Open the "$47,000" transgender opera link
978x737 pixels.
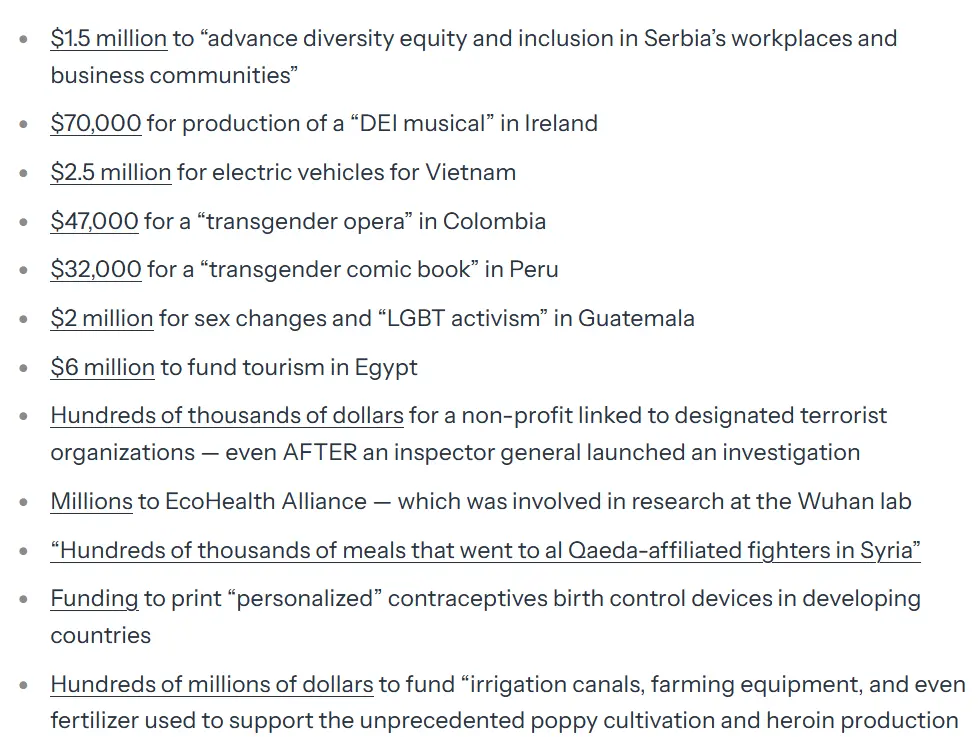(x=94, y=222)
